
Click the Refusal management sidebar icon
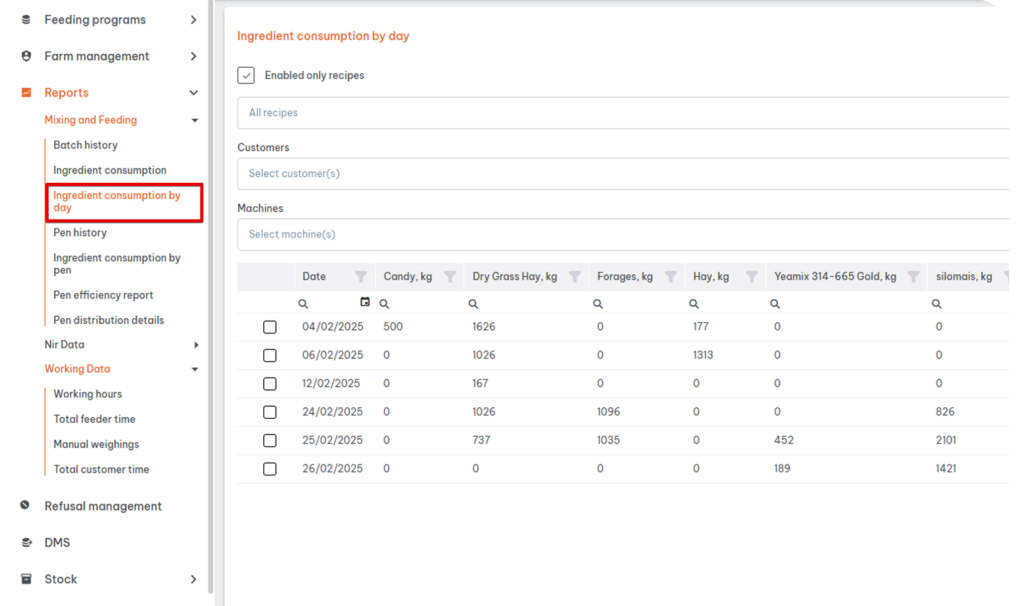(x=25, y=505)
